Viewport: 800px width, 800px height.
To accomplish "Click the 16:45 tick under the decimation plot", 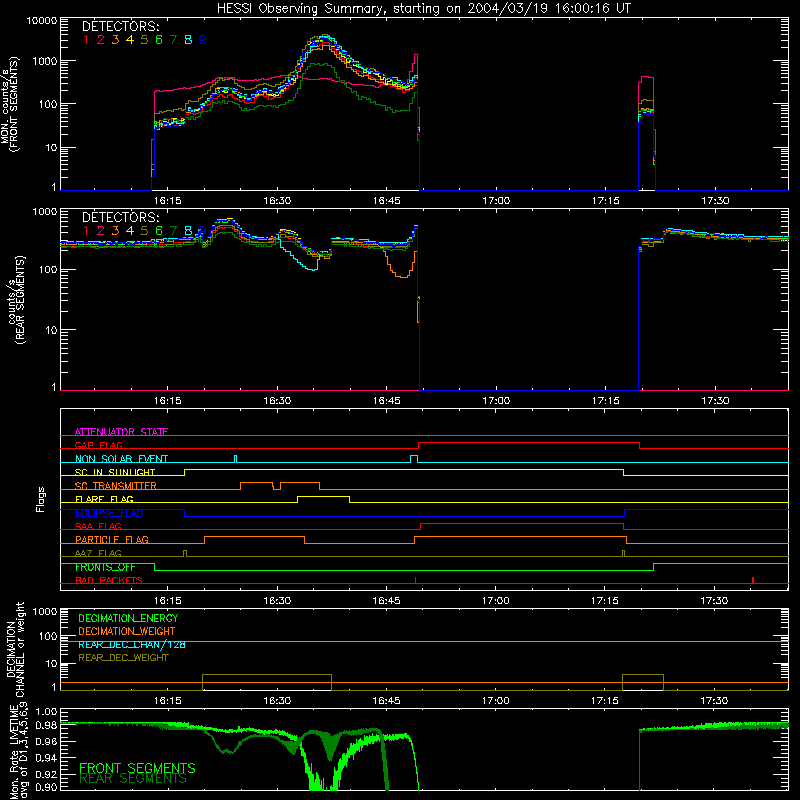I will click(386, 701).
